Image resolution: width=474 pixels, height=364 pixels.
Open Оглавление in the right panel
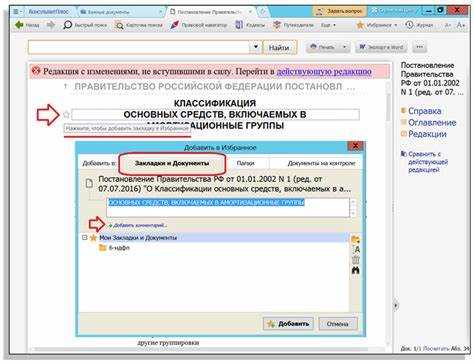(x=432, y=123)
